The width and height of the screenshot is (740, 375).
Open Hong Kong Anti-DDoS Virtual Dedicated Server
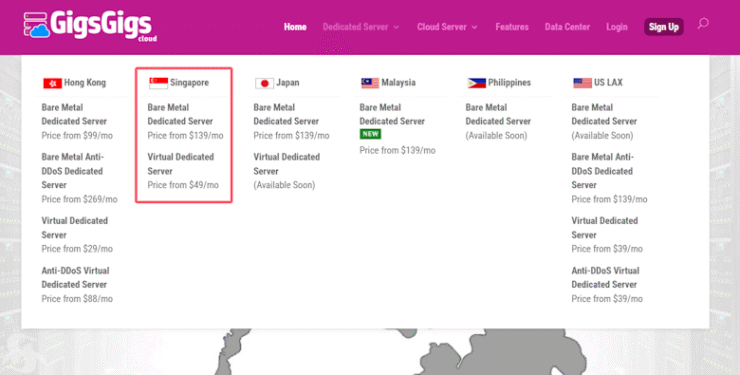(75, 277)
